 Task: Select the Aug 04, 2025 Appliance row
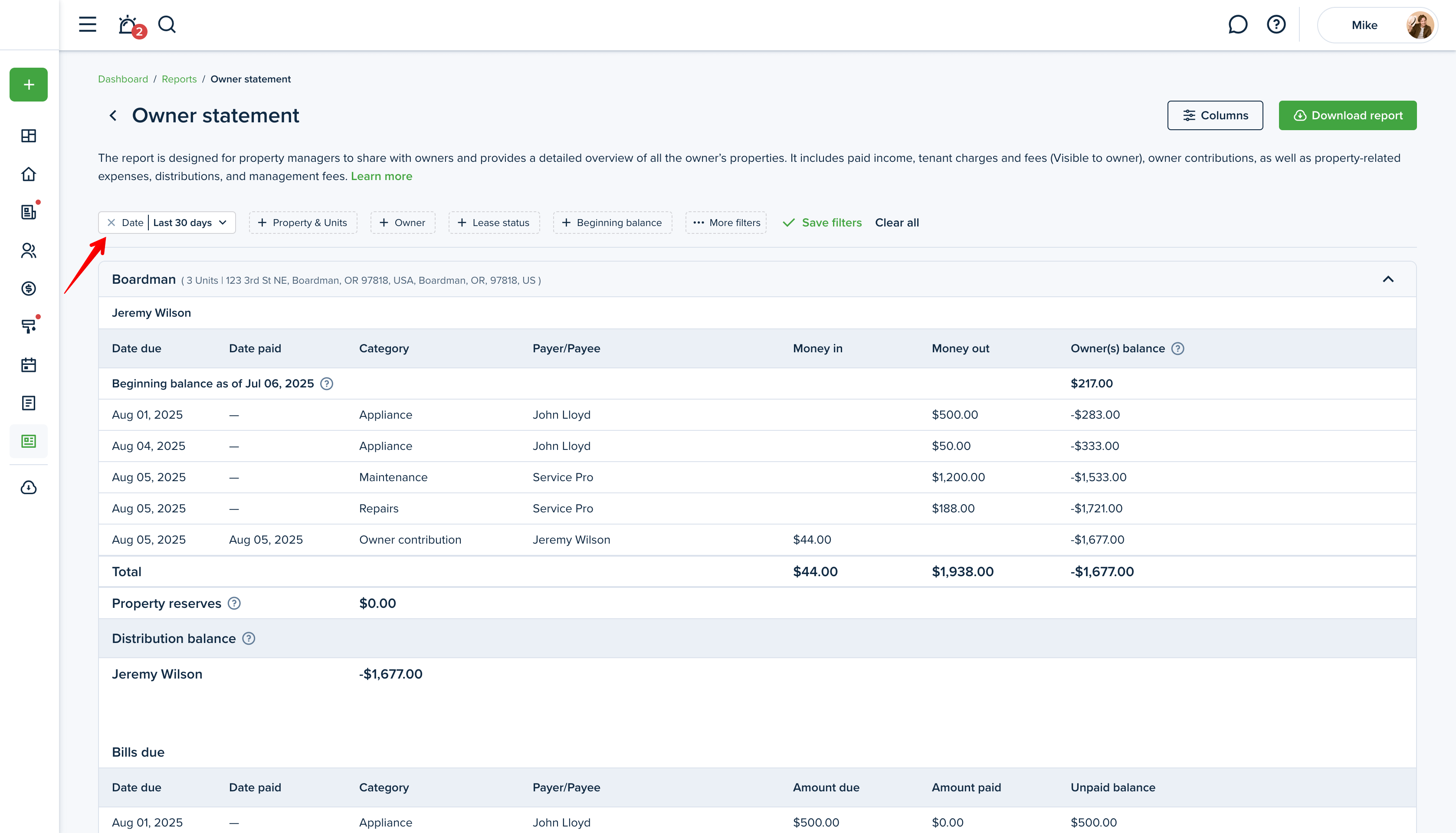click(757, 446)
